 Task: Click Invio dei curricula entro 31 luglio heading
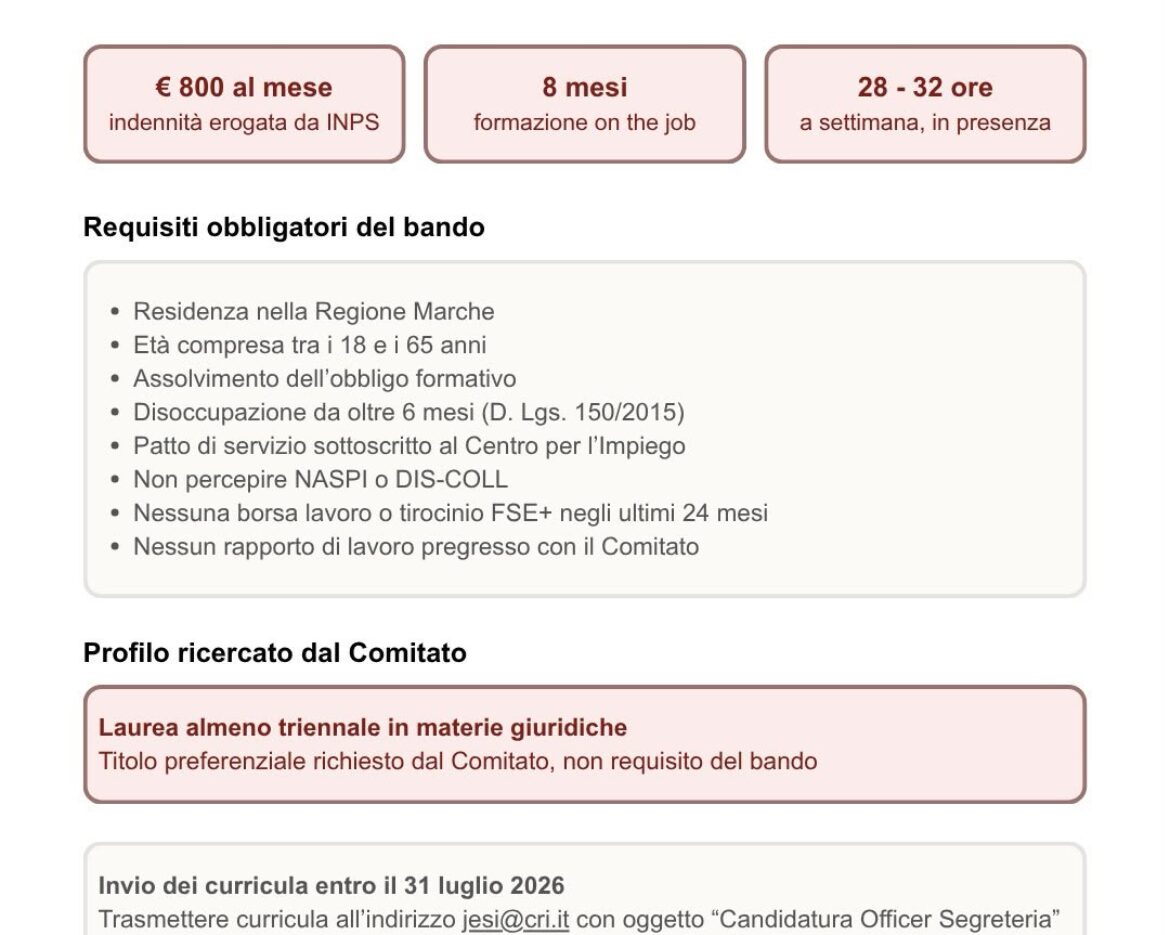[331, 885]
